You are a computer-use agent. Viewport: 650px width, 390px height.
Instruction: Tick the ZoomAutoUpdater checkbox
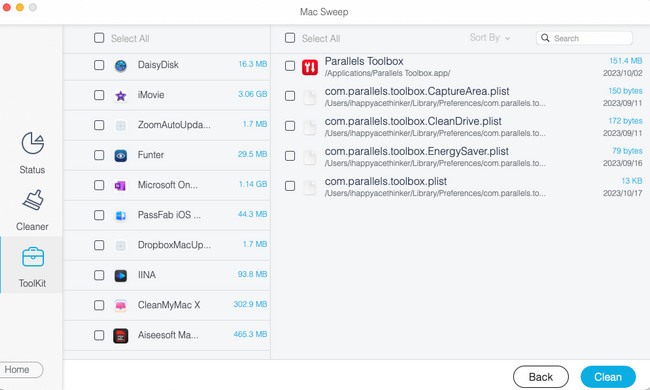pyautogui.click(x=99, y=125)
